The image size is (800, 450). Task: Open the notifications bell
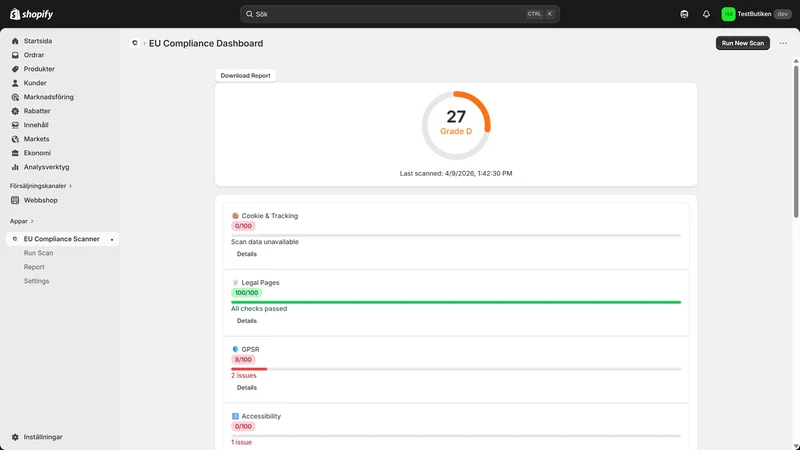(x=706, y=14)
